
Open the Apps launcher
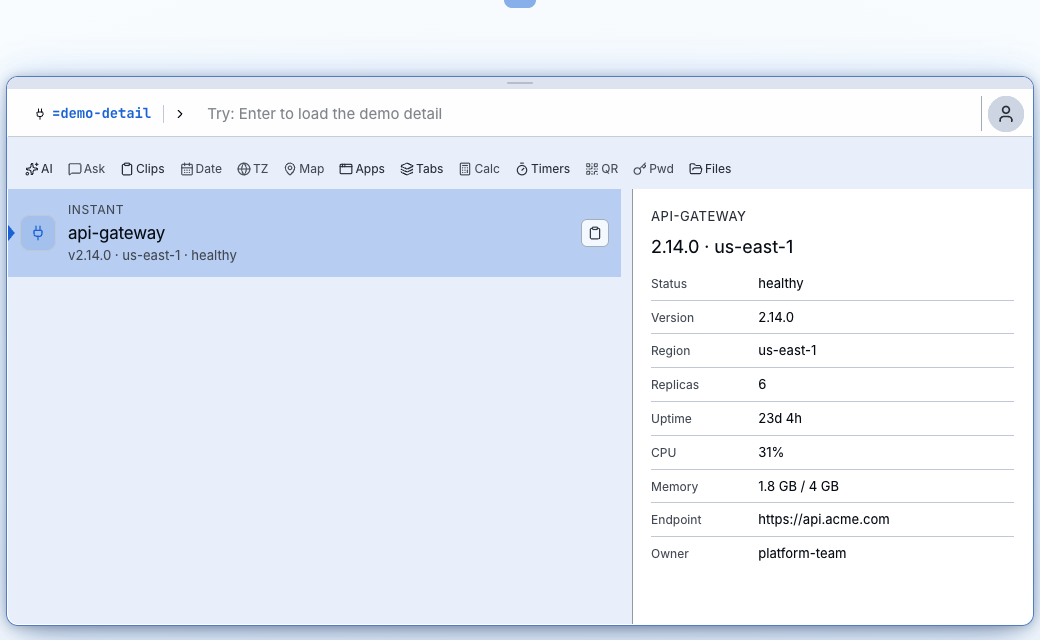[x=361, y=169]
